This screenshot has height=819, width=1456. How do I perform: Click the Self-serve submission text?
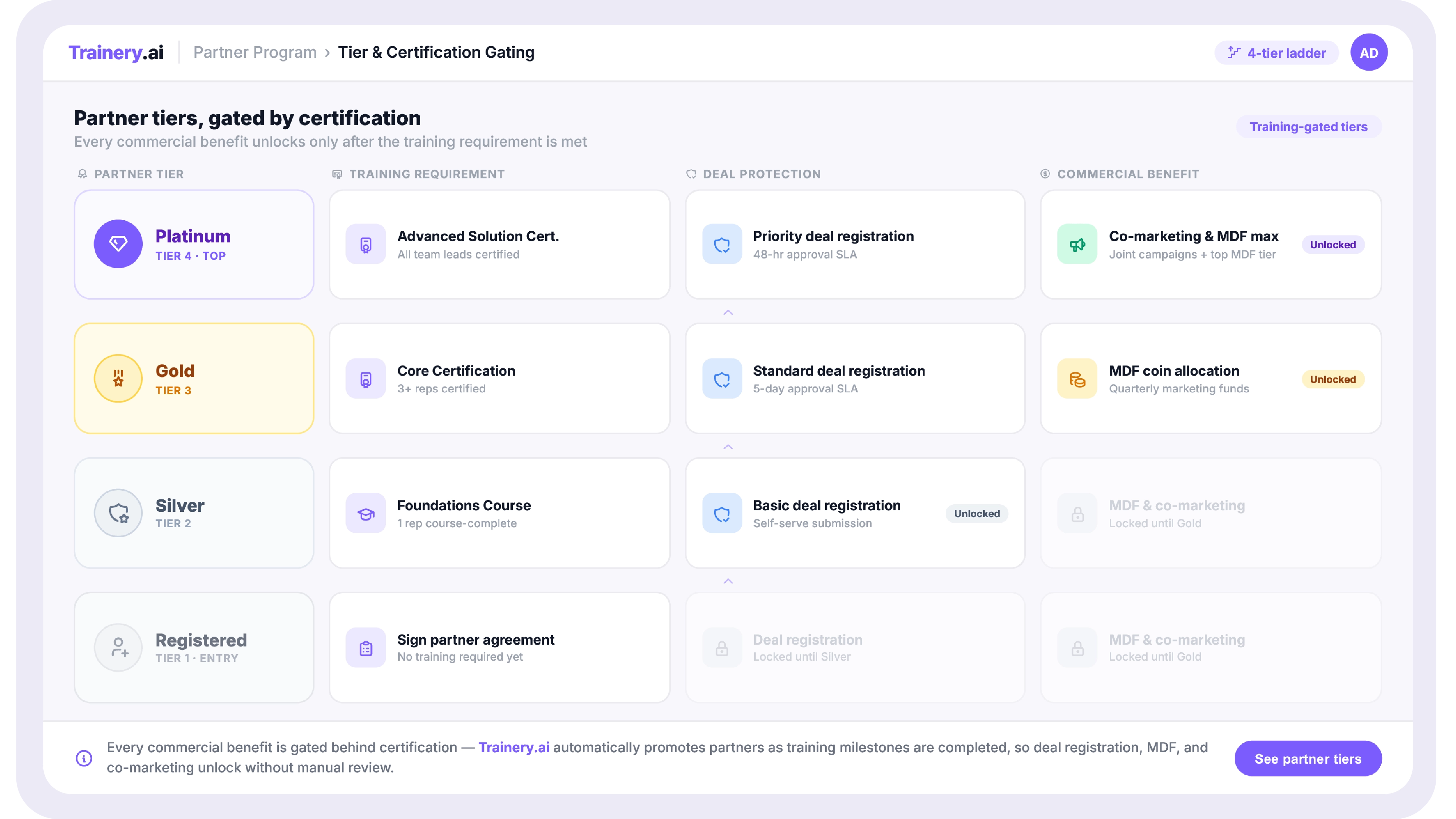[x=812, y=523]
